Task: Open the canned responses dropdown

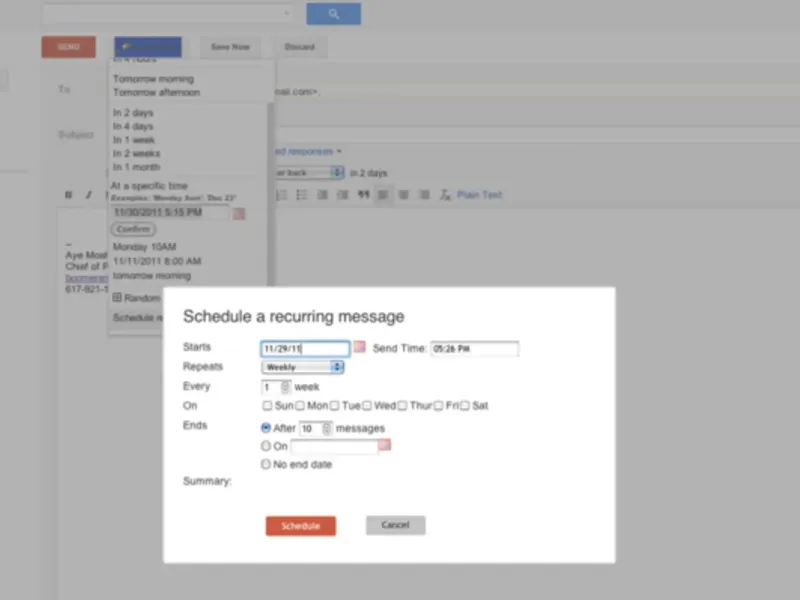Action: (308, 151)
